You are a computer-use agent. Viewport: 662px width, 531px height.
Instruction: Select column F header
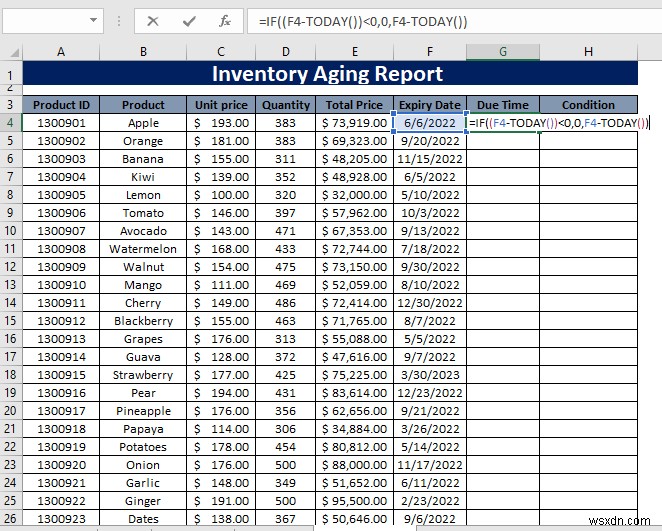coord(430,52)
